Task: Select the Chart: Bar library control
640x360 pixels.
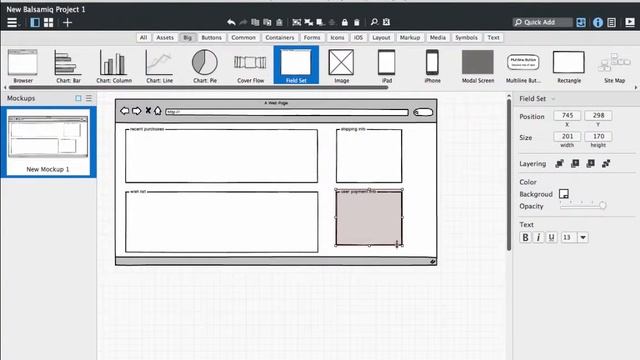Action: pyautogui.click(x=68, y=66)
